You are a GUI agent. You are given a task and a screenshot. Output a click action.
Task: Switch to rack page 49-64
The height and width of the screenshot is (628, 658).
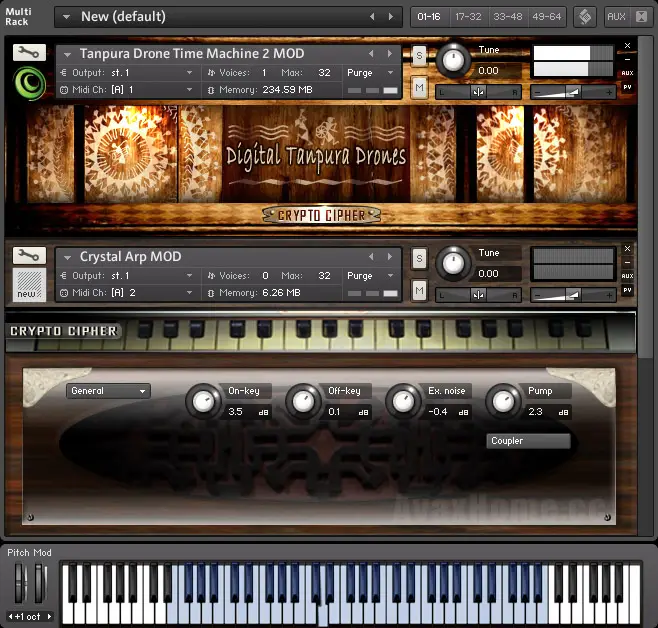click(x=547, y=17)
